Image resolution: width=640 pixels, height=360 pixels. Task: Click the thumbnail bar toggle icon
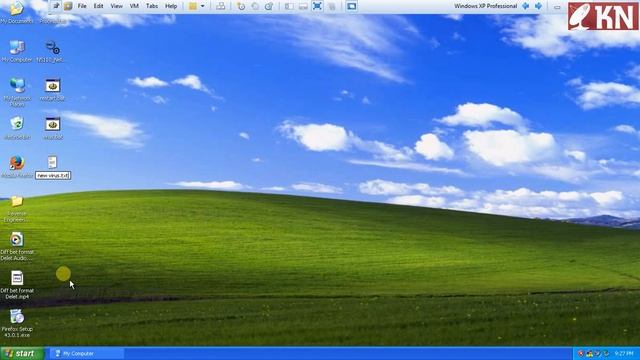pos(303,6)
